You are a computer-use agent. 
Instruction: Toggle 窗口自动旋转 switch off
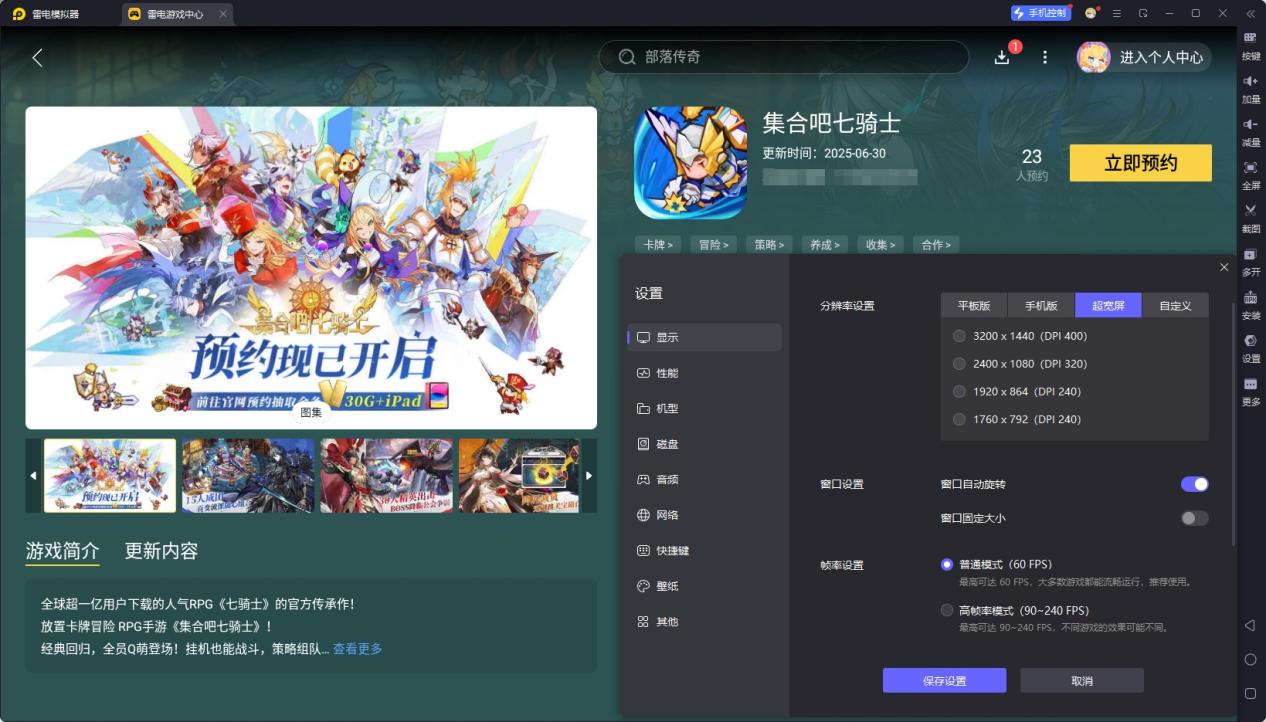[1194, 484]
